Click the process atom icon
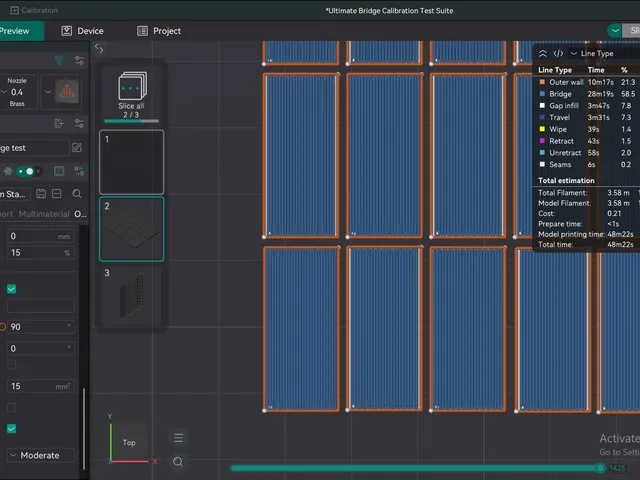Image resolution: width=640 pixels, height=480 pixels. point(7,171)
